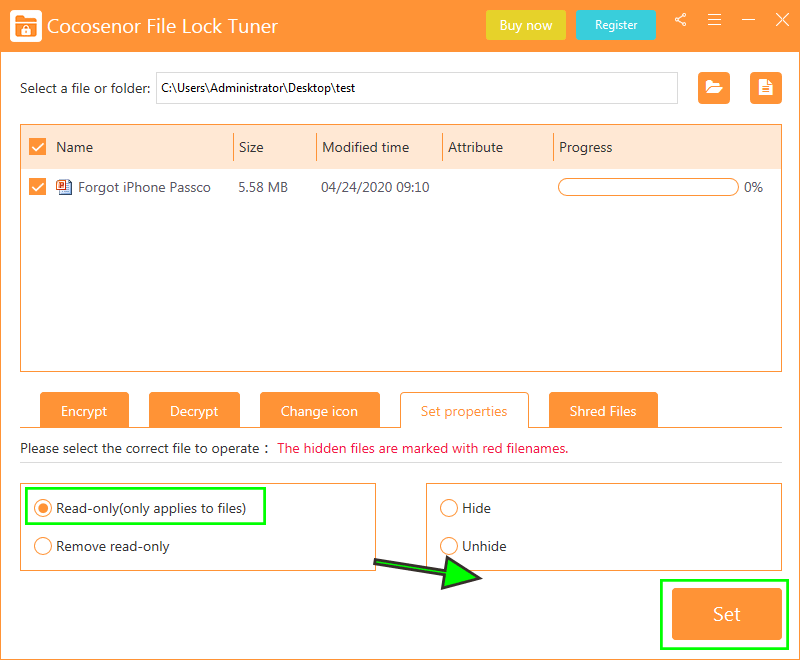
Task: Select the file name 'Forgot iPhone Passco'
Action: (144, 187)
